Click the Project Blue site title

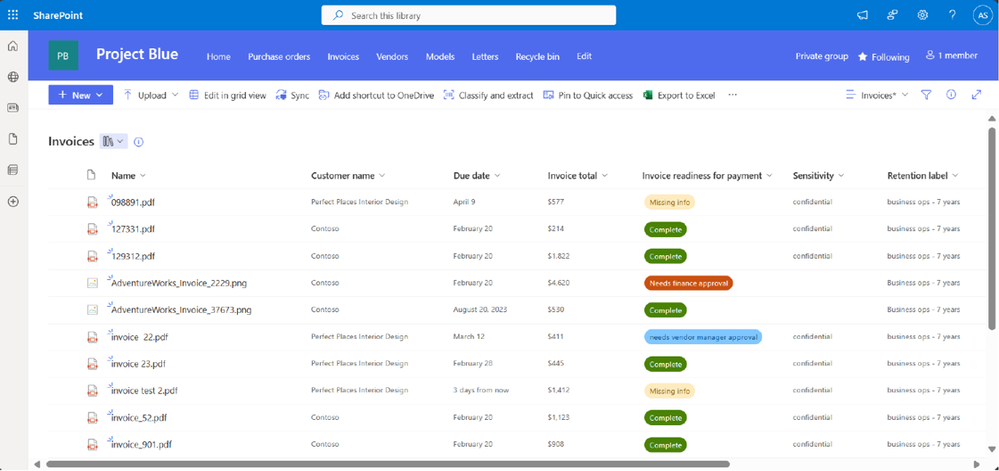[137, 54]
